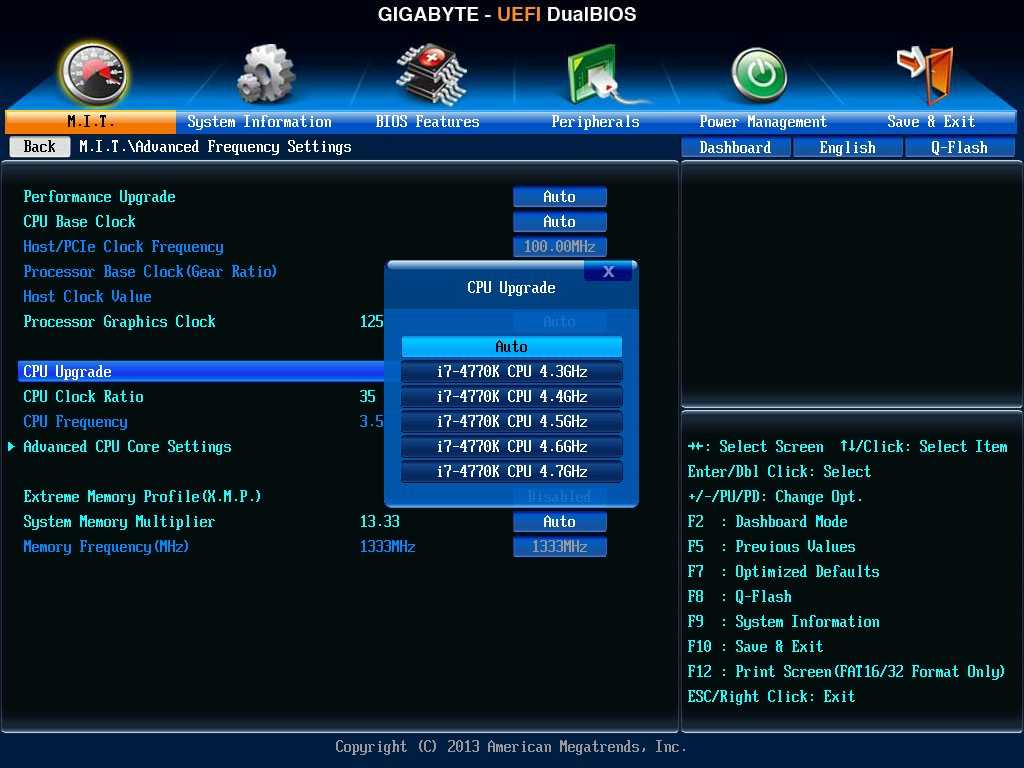The image size is (1024, 768).
Task: Click the green Power Management button icon
Action: coord(759,75)
